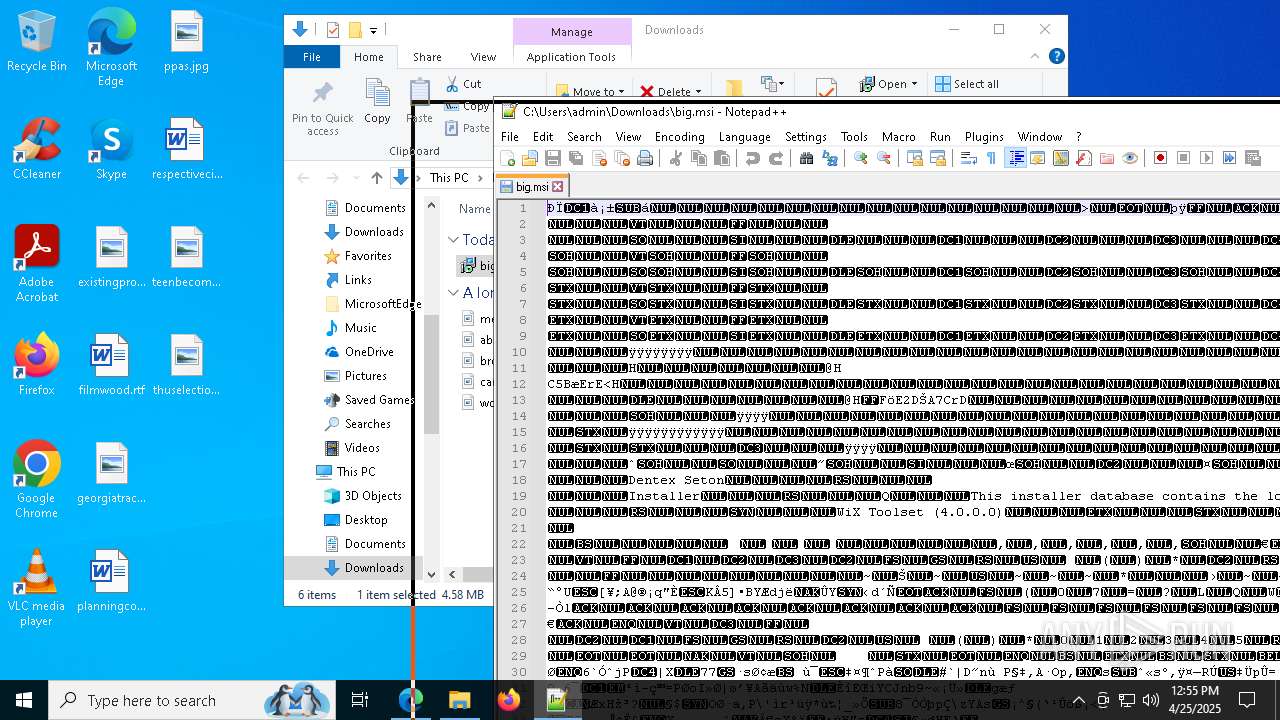Click the taskbar search box
Viewport: 1280px width, 720px height.
(x=191, y=700)
